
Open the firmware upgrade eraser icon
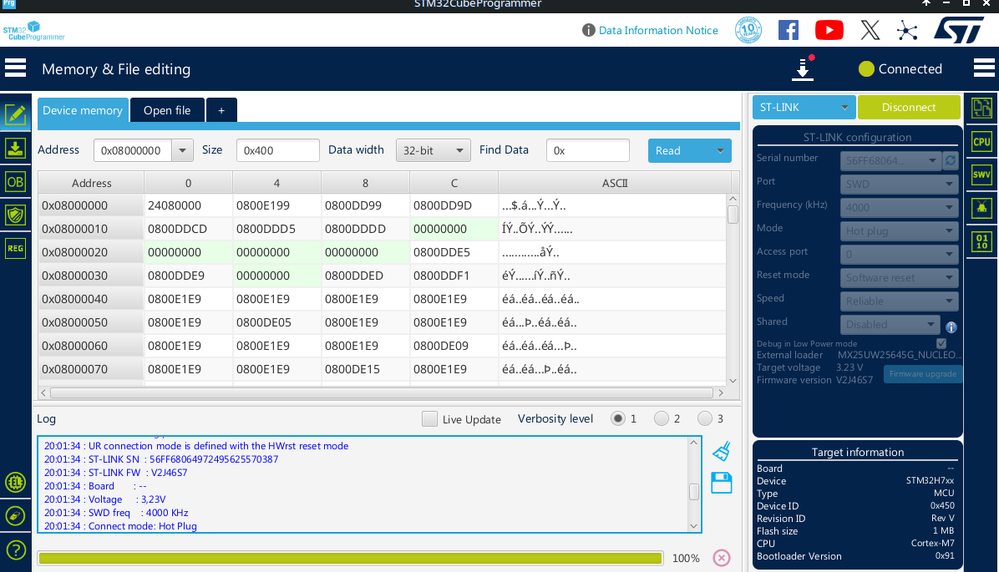15,516
